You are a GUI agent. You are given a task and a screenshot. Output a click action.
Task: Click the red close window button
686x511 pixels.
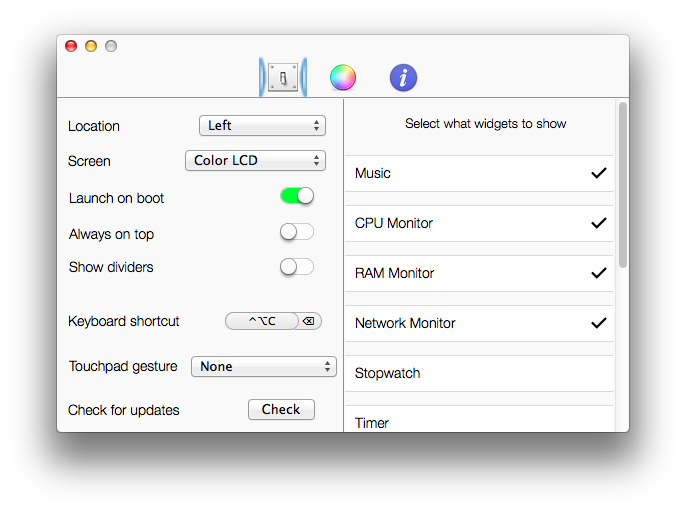click(71, 46)
